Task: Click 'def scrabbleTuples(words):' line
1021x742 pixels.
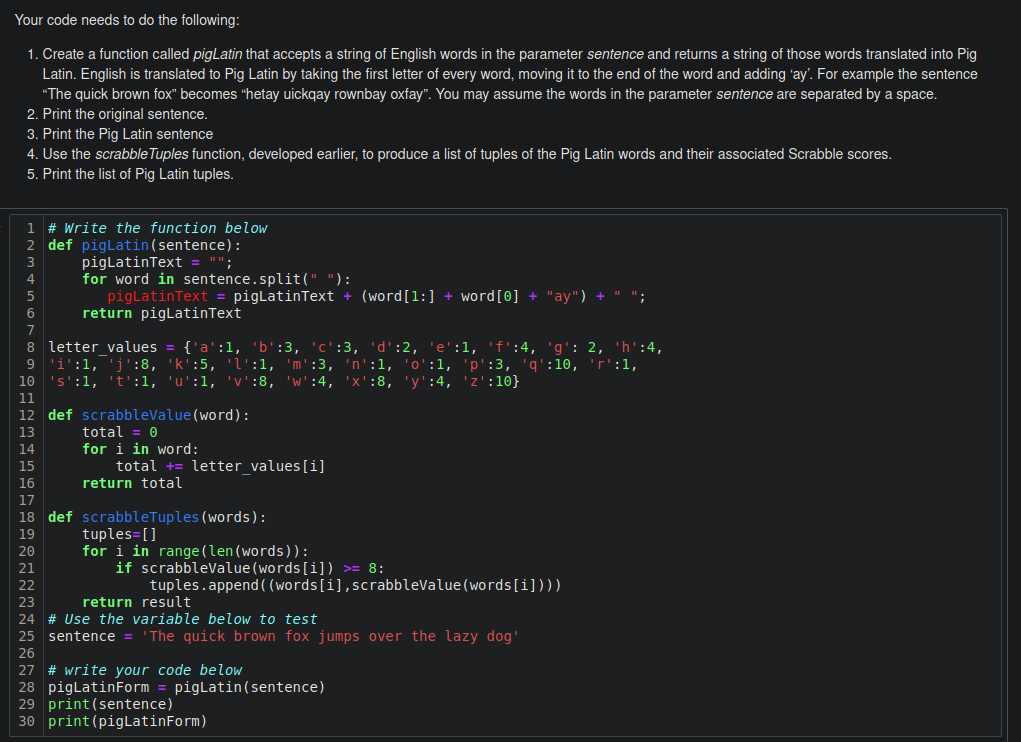Action: [158, 517]
